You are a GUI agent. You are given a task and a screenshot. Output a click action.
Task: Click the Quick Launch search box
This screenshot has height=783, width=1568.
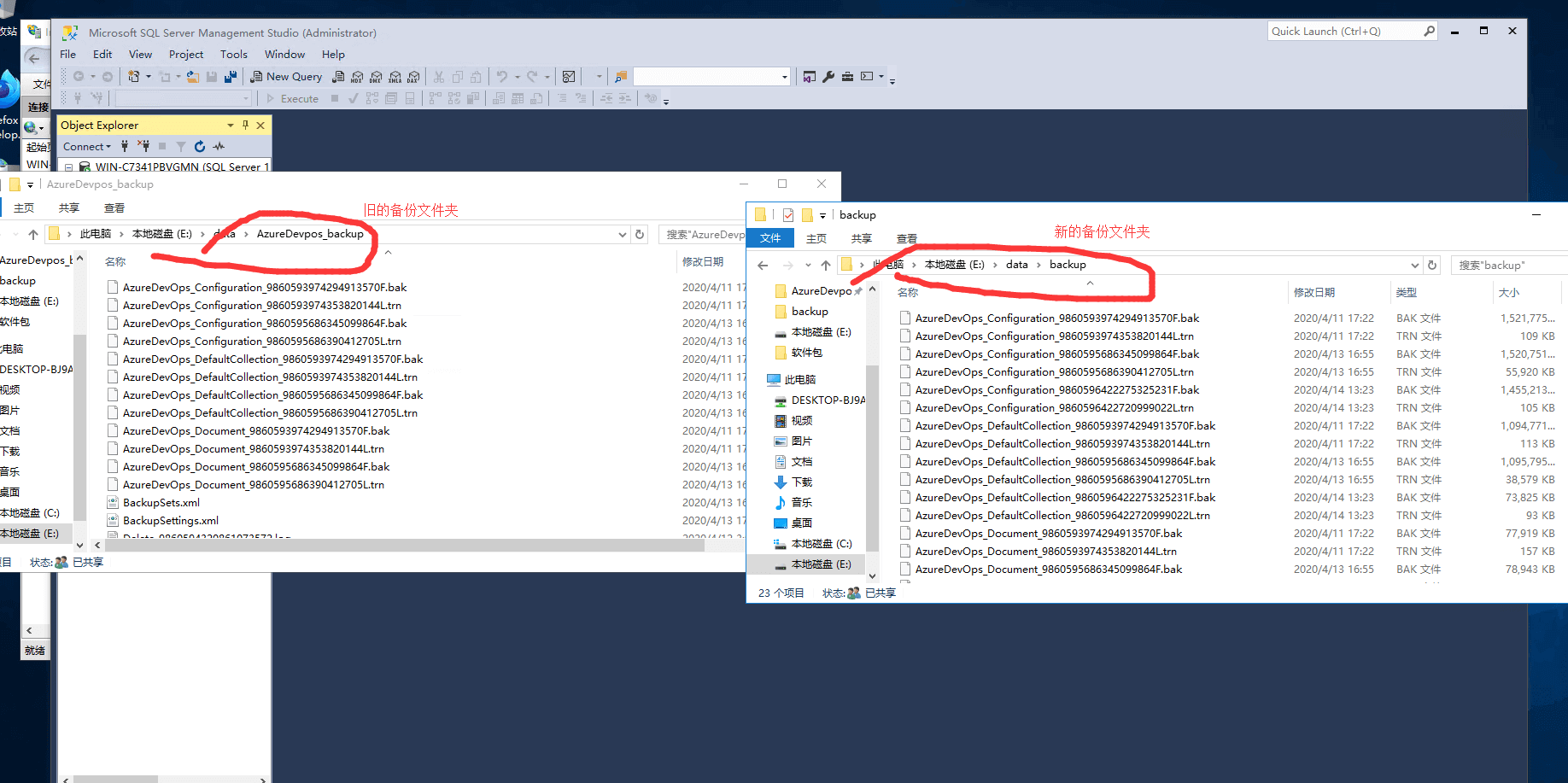click(x=1345, y=32)
